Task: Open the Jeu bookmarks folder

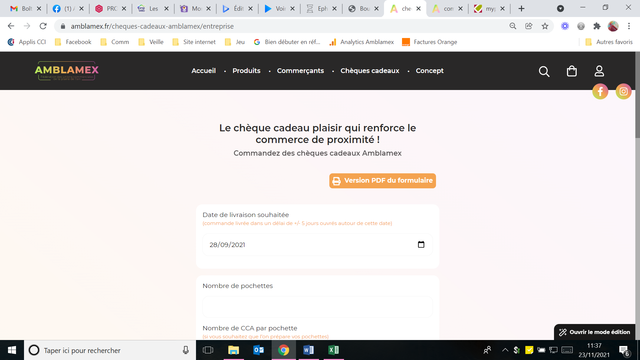Action: tap(235, 42)
